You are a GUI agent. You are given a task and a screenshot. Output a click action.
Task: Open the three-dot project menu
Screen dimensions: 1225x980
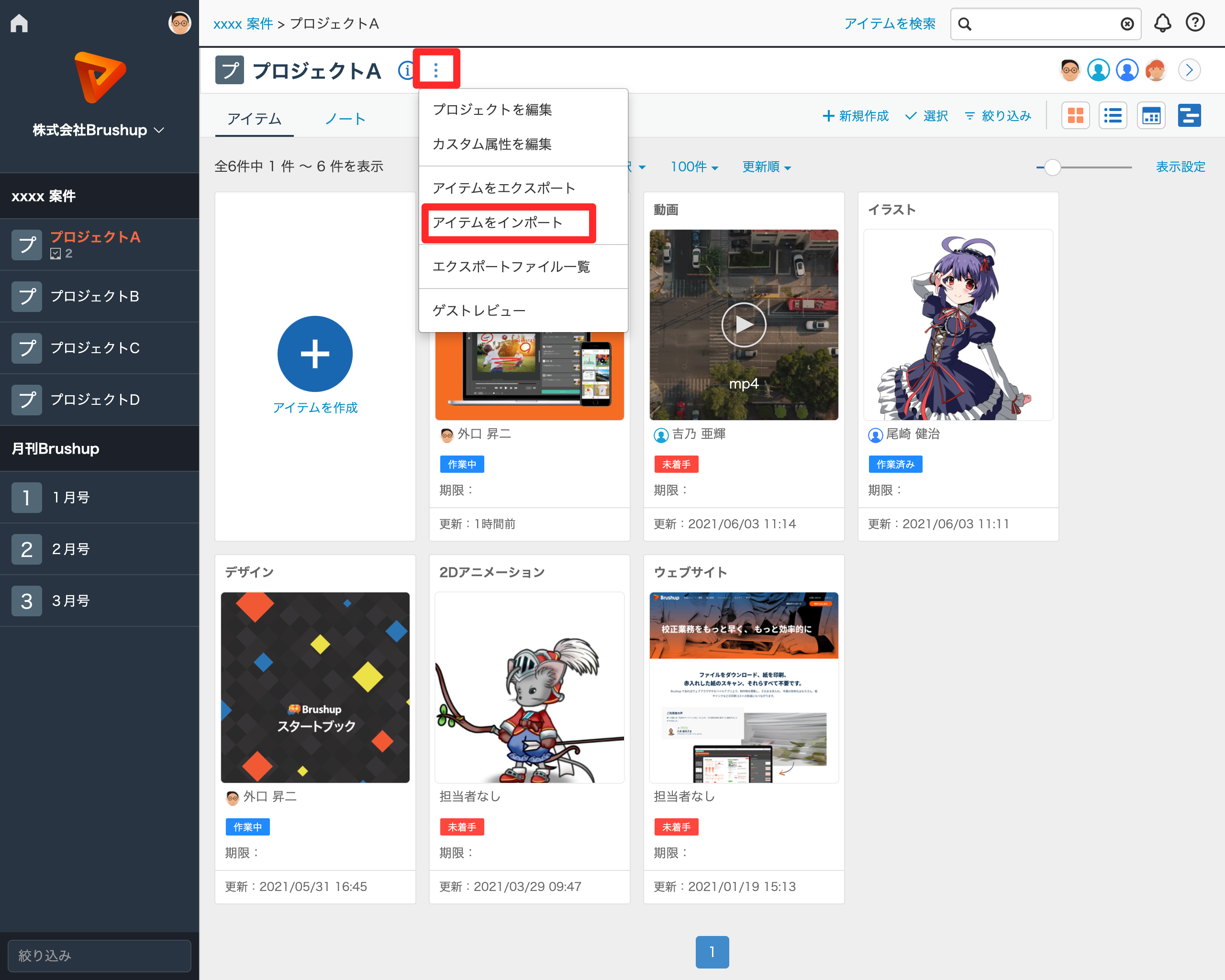[x=436, y=70]
